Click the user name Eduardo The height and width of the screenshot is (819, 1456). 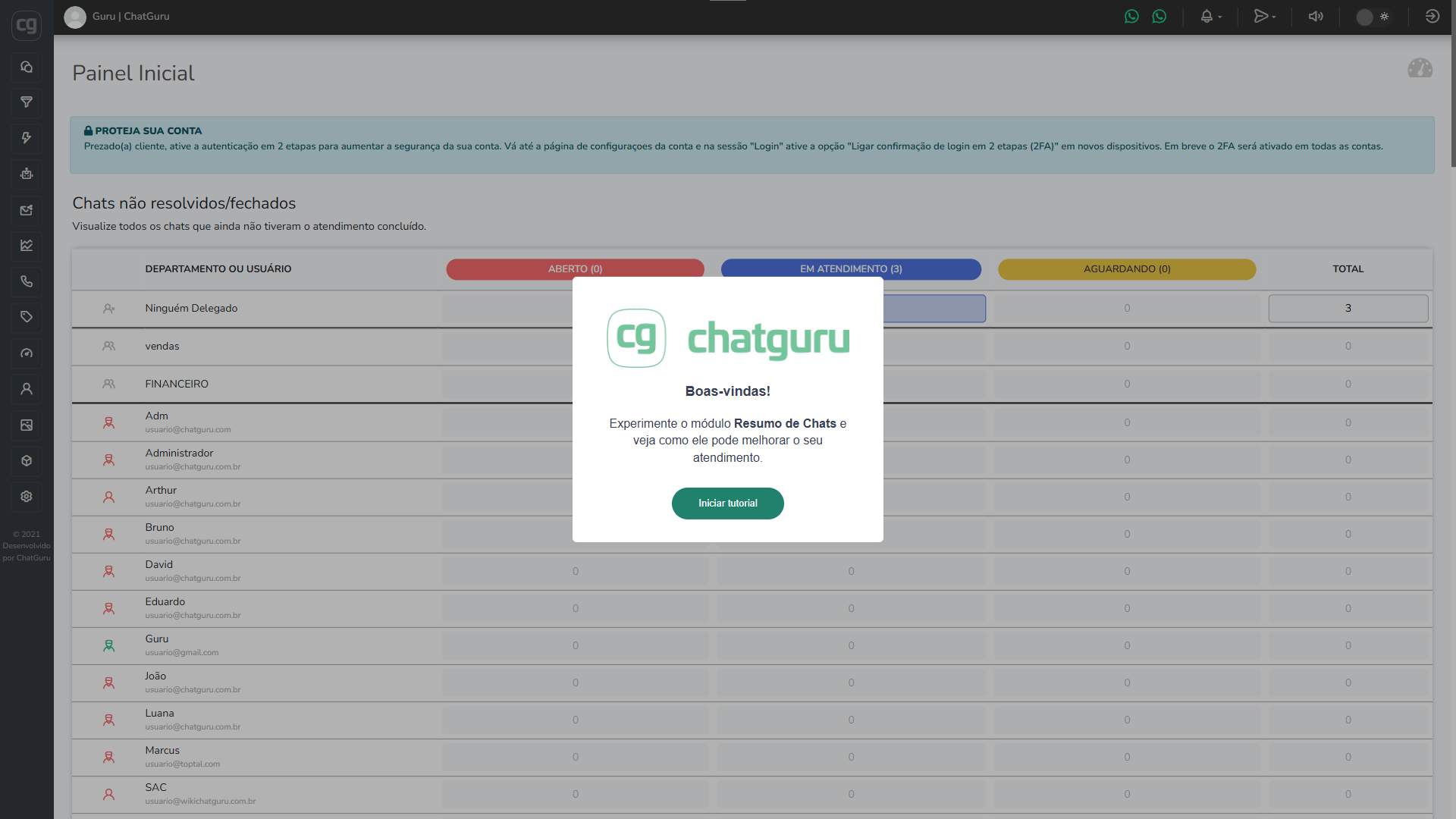pos(165,601)
